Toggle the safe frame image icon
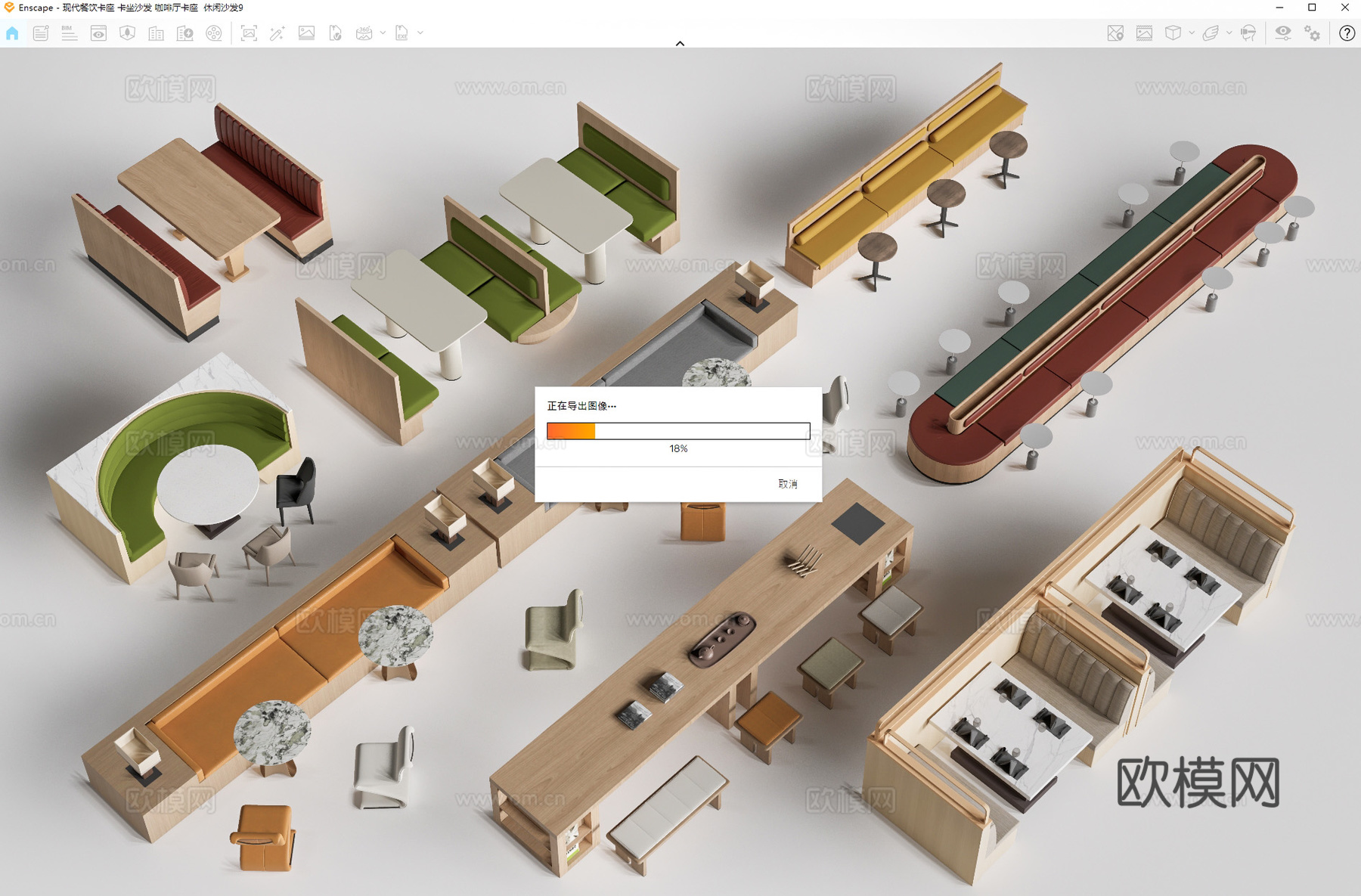The height and width of the screenshot is (896, 1361). (x=1144, y=33)
